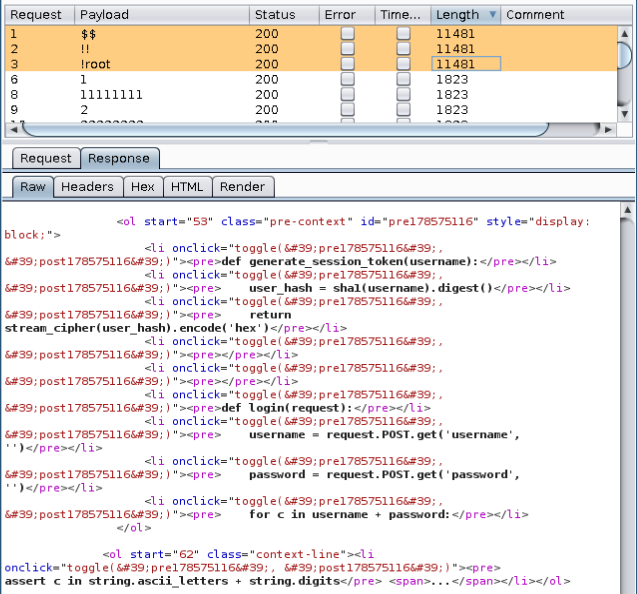Viewport: 637px width, 594px height.
Task: Toggle Error checkbox for request 1
Action: tap(347, 33)
